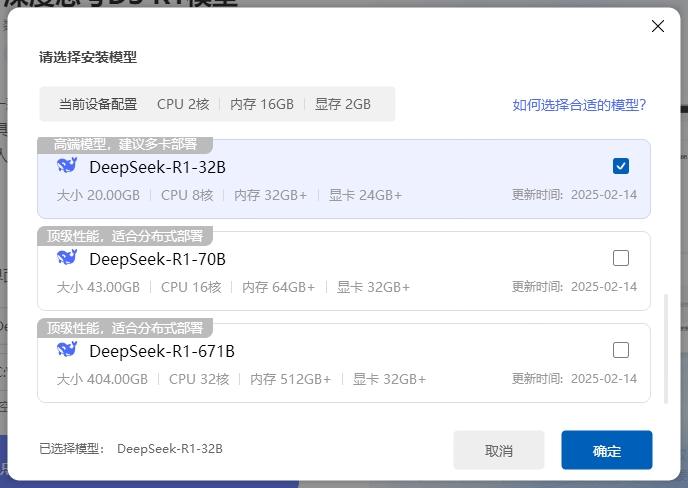This screenshot has height=488, width=688.
Task: Click the 取消 button
Action: pos(498,450)
